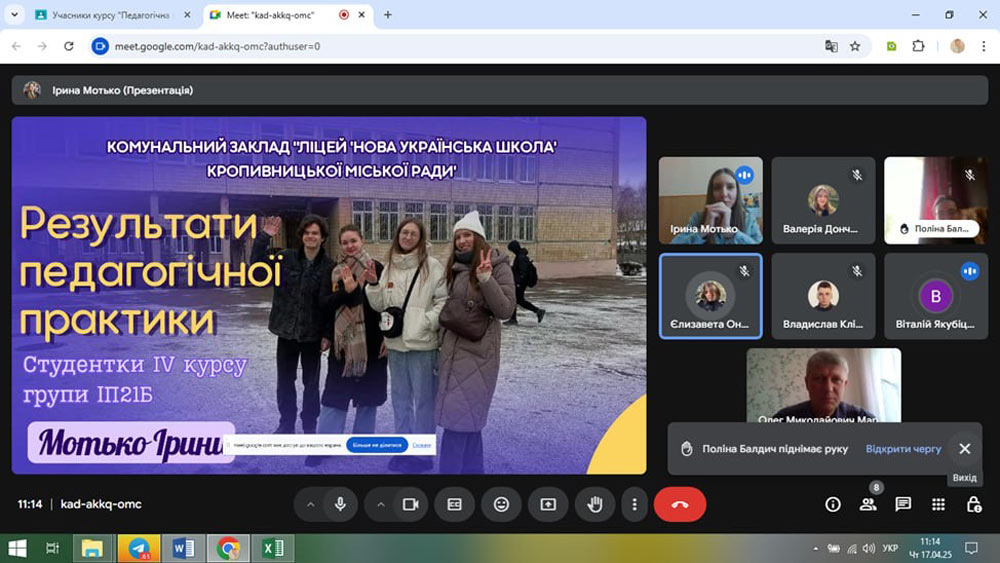
Task: Toggle the camera in the Meet toolbar
Action: 410,505
